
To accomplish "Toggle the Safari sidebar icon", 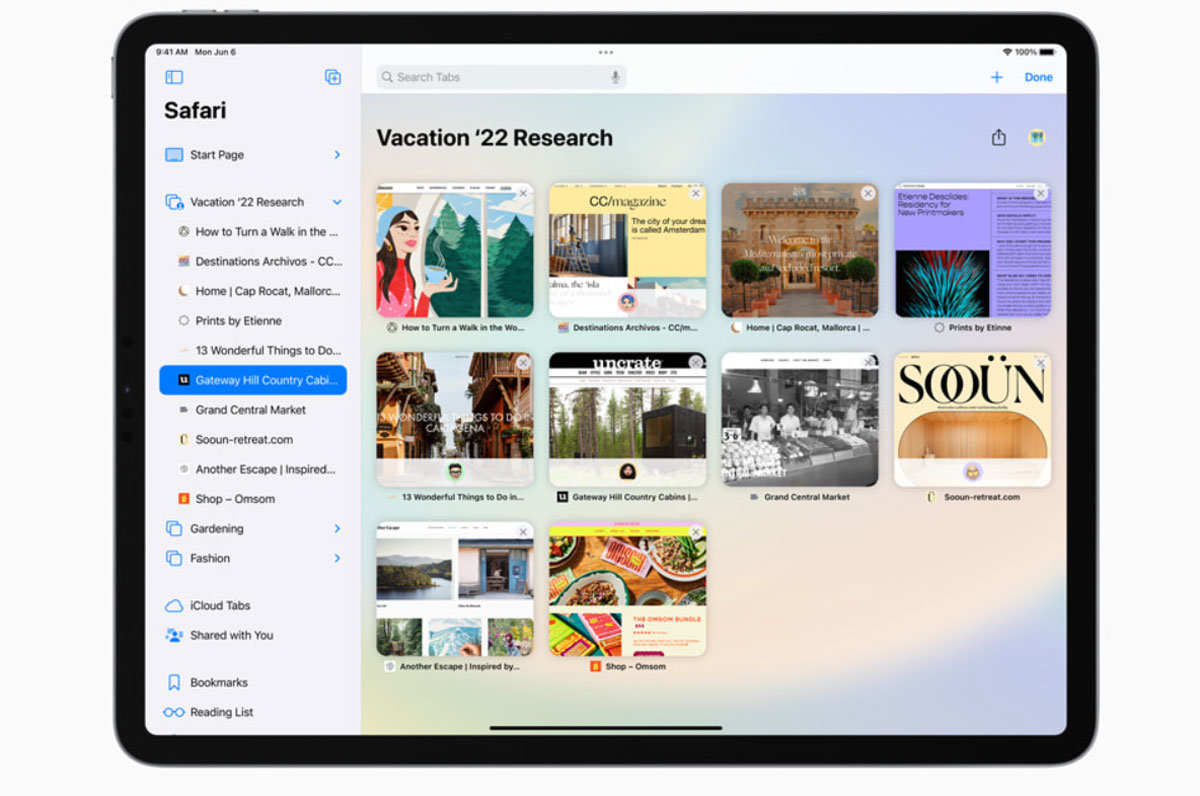I will pos(174,77).
